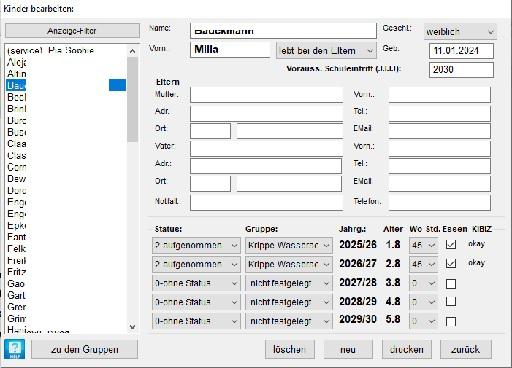Click Vater's Tel. field
Image resolution: width=512 pixels, height=368 pixels.
pyautogui.click(x=440, y=166)
